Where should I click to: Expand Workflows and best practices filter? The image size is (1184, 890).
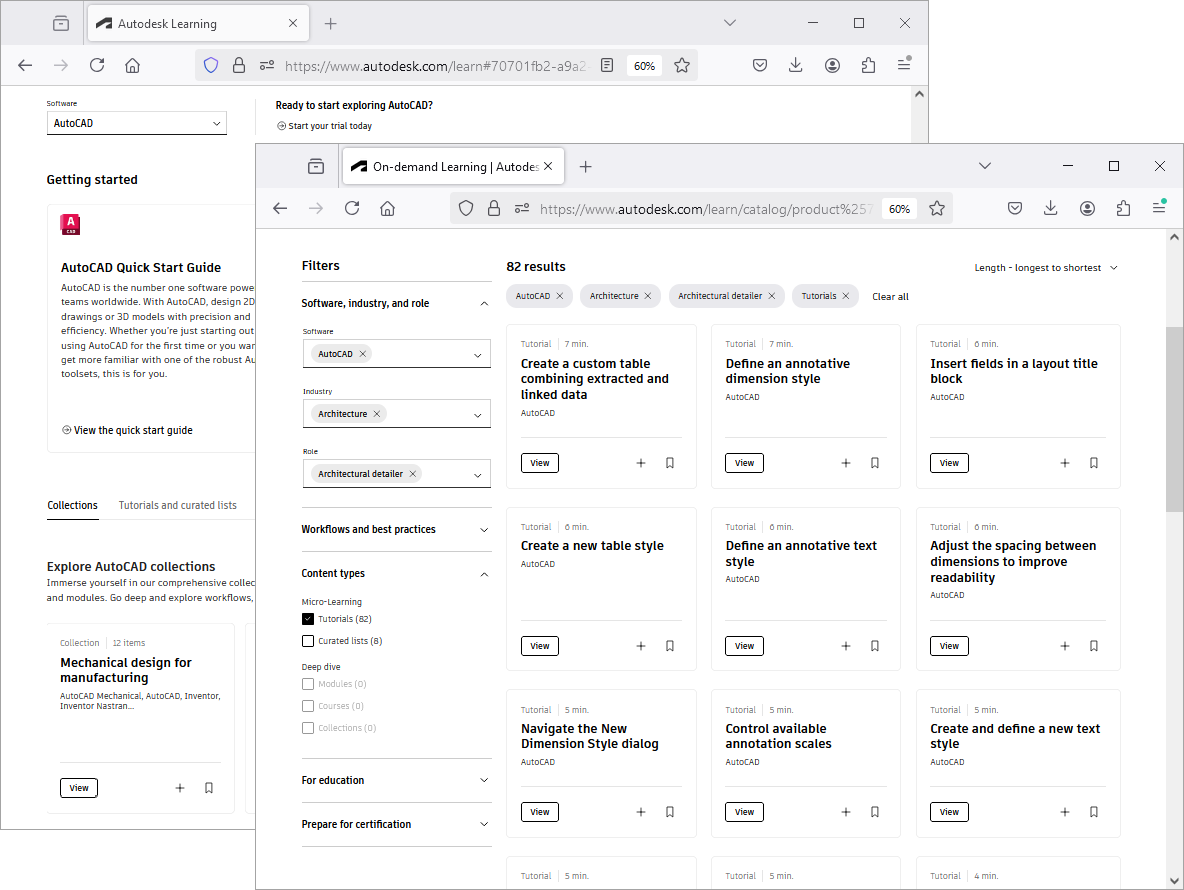pyautogui.click(x=396, y=529)
